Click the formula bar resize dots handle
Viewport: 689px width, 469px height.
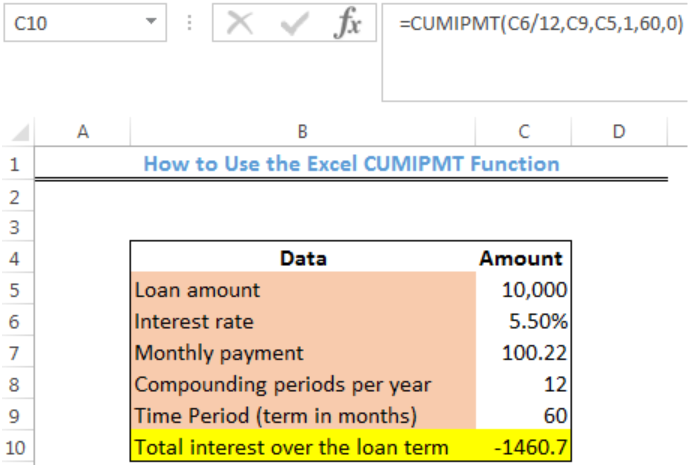click(189, 23)
